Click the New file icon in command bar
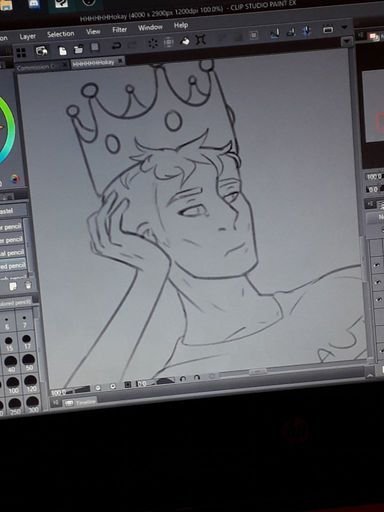384x512 pixels. [x=62, y=51]
